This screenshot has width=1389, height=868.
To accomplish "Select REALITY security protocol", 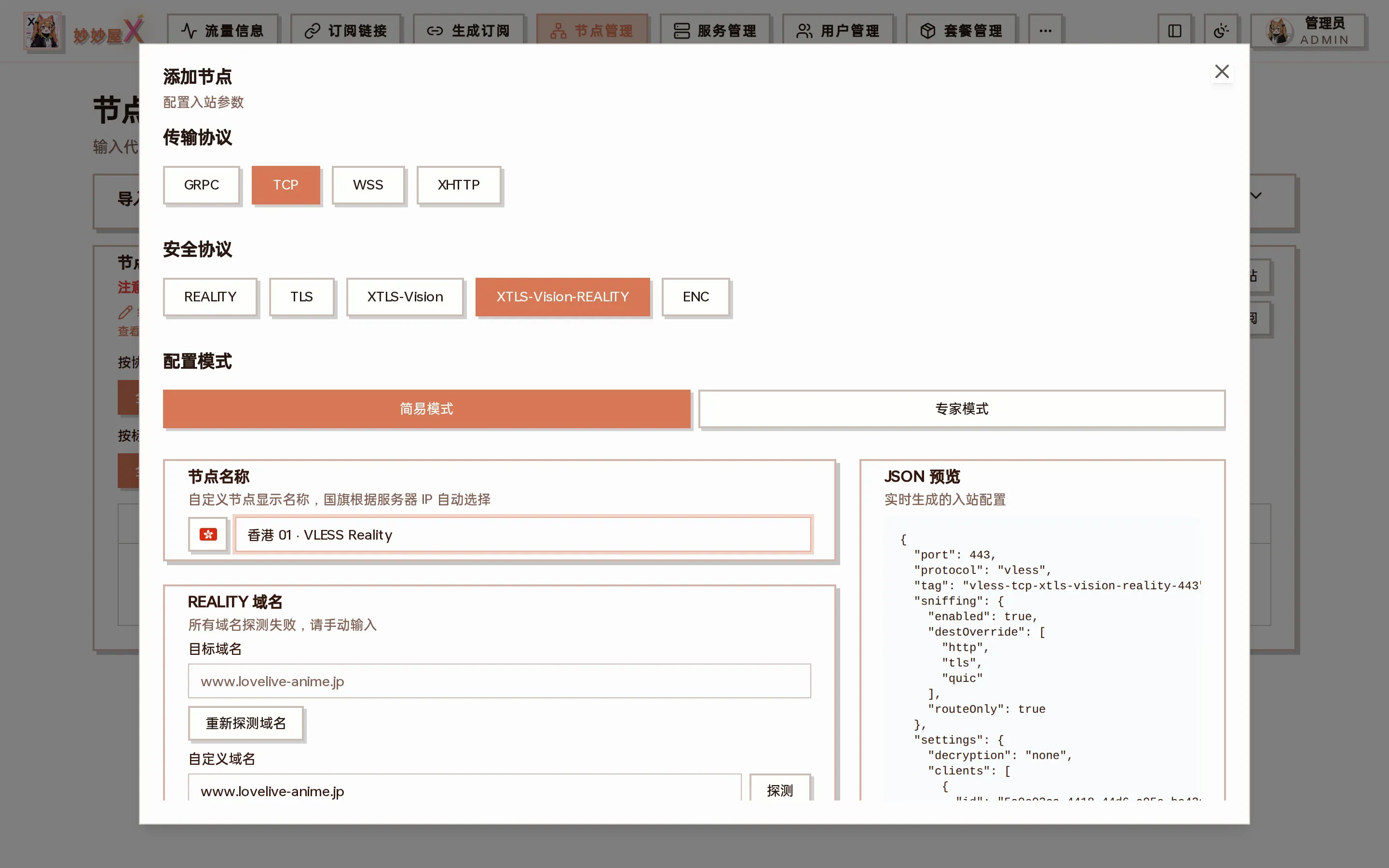I will point(210,297).
